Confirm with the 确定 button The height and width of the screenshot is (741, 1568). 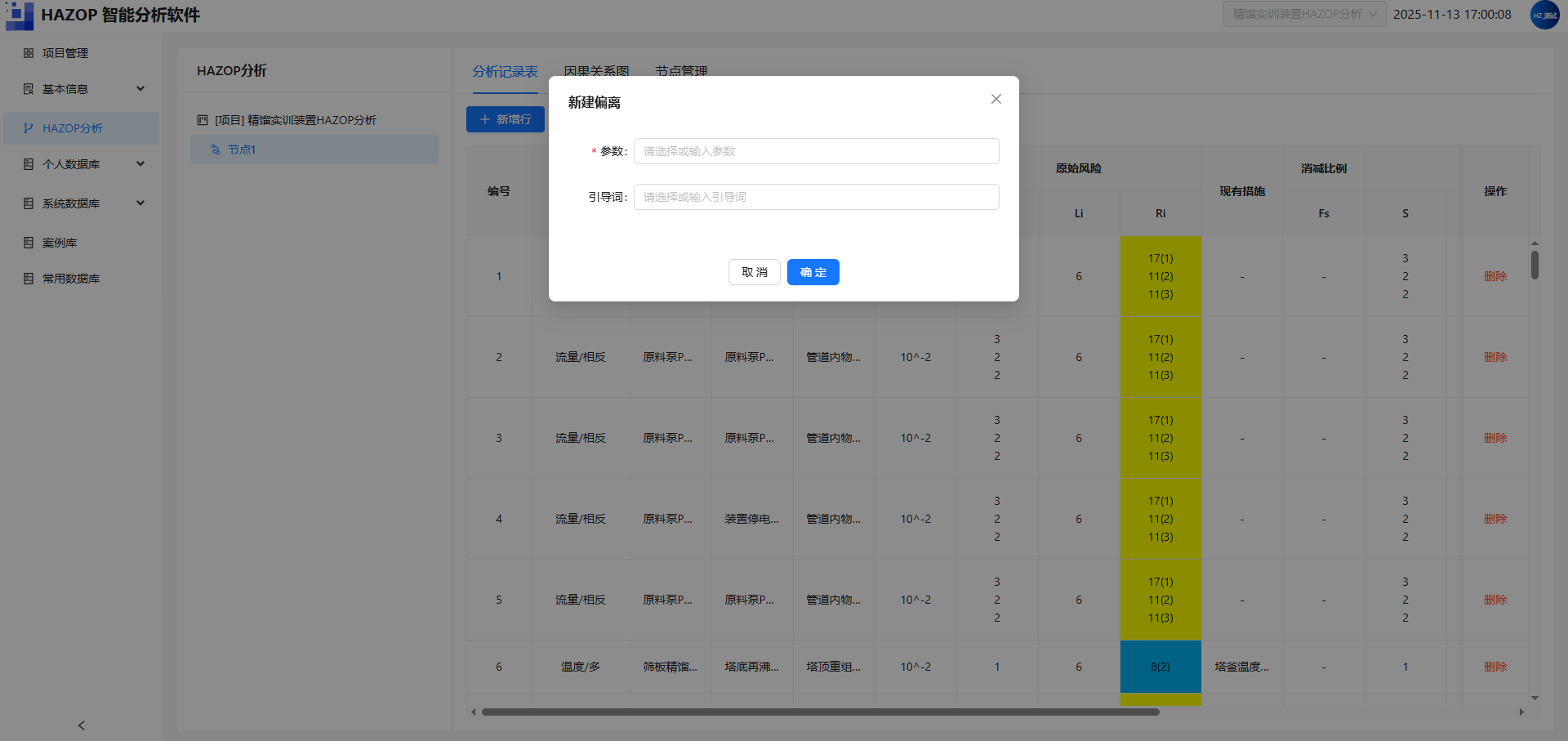tap(813, 272)
